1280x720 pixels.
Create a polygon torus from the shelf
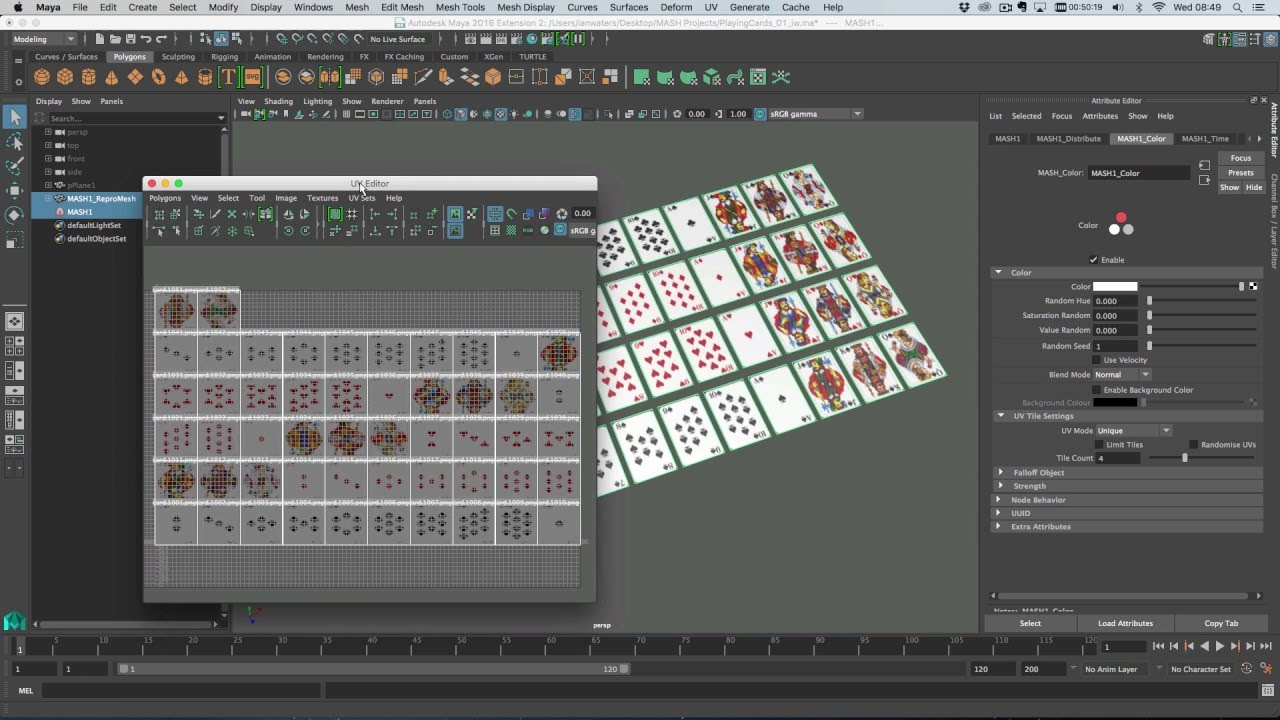[158, 77]
